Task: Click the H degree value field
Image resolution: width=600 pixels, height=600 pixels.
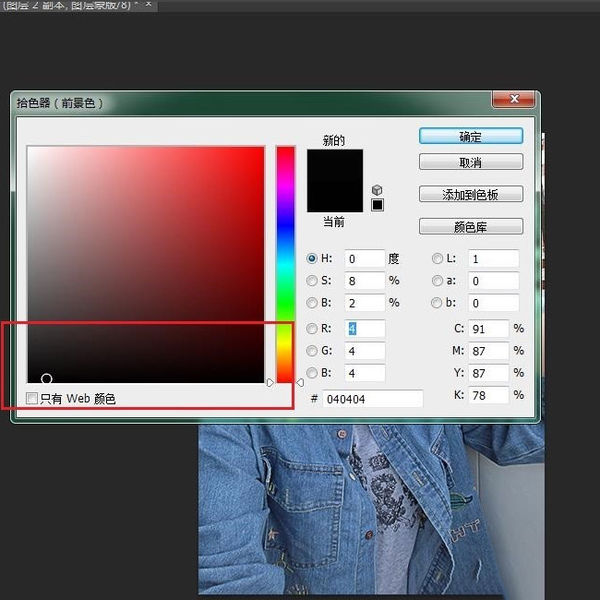Action: point(365,259)
